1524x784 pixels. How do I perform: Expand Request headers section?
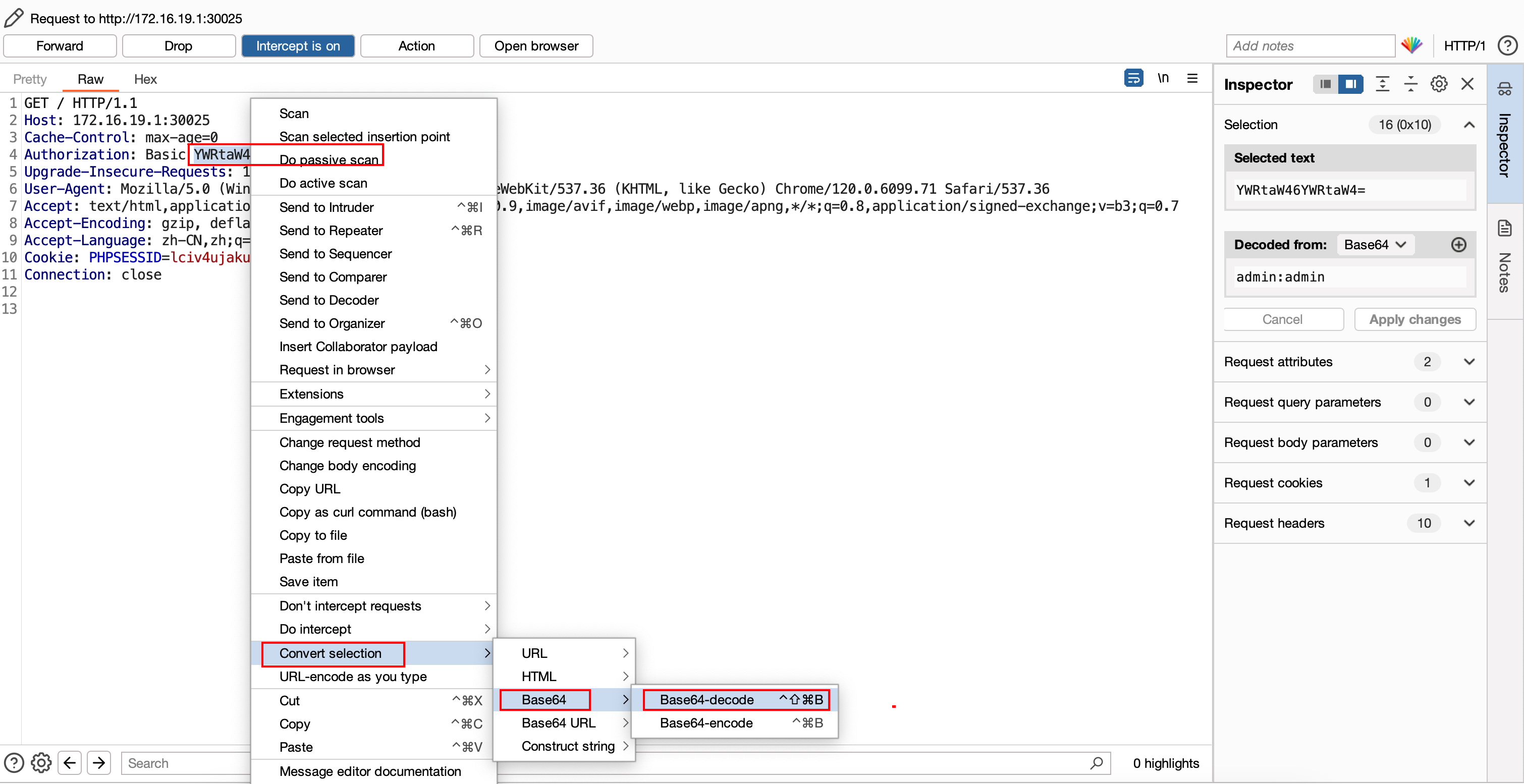pos(1350,523)
